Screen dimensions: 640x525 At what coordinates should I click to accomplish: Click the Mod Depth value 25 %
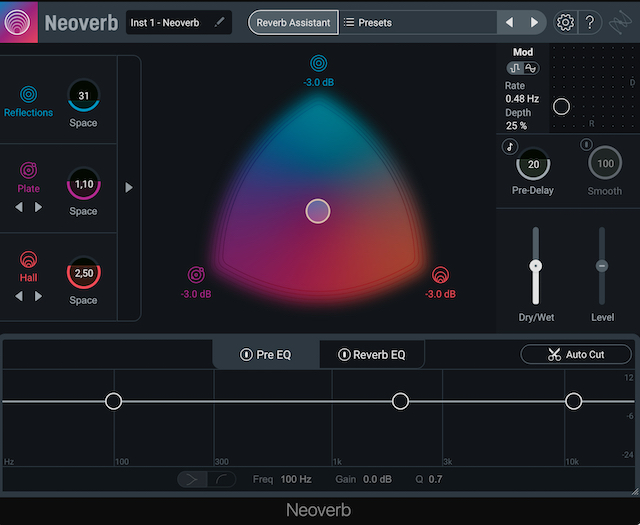click(516, 126)
